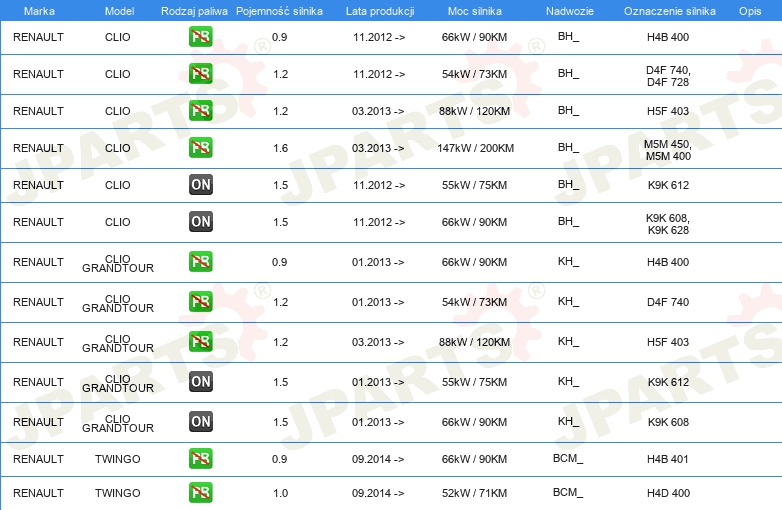Click production date 09.2014 in Twingo 0.9 row
This screenshot has width=782, height=510.
tap(378, 459)
